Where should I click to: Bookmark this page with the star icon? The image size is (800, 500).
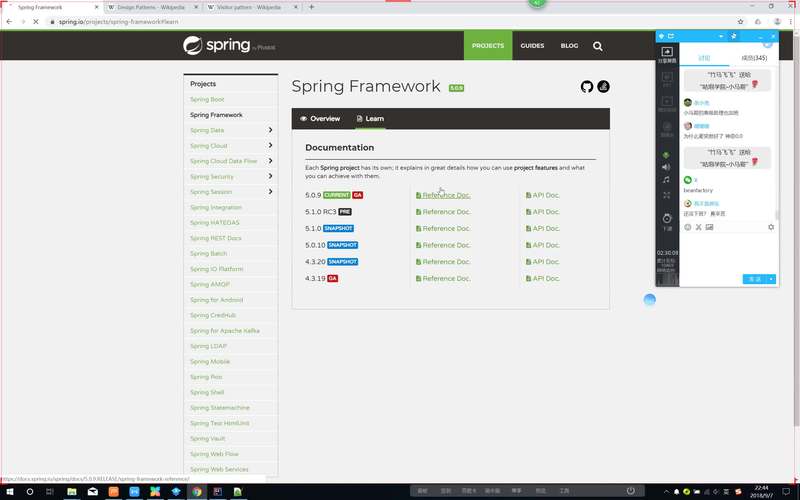click(740, 21)
